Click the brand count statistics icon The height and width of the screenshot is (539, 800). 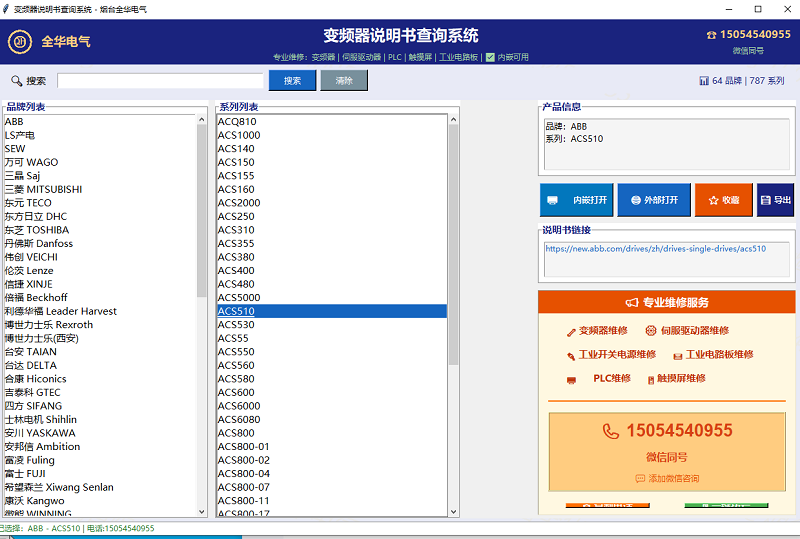click(x=704, y=81)
